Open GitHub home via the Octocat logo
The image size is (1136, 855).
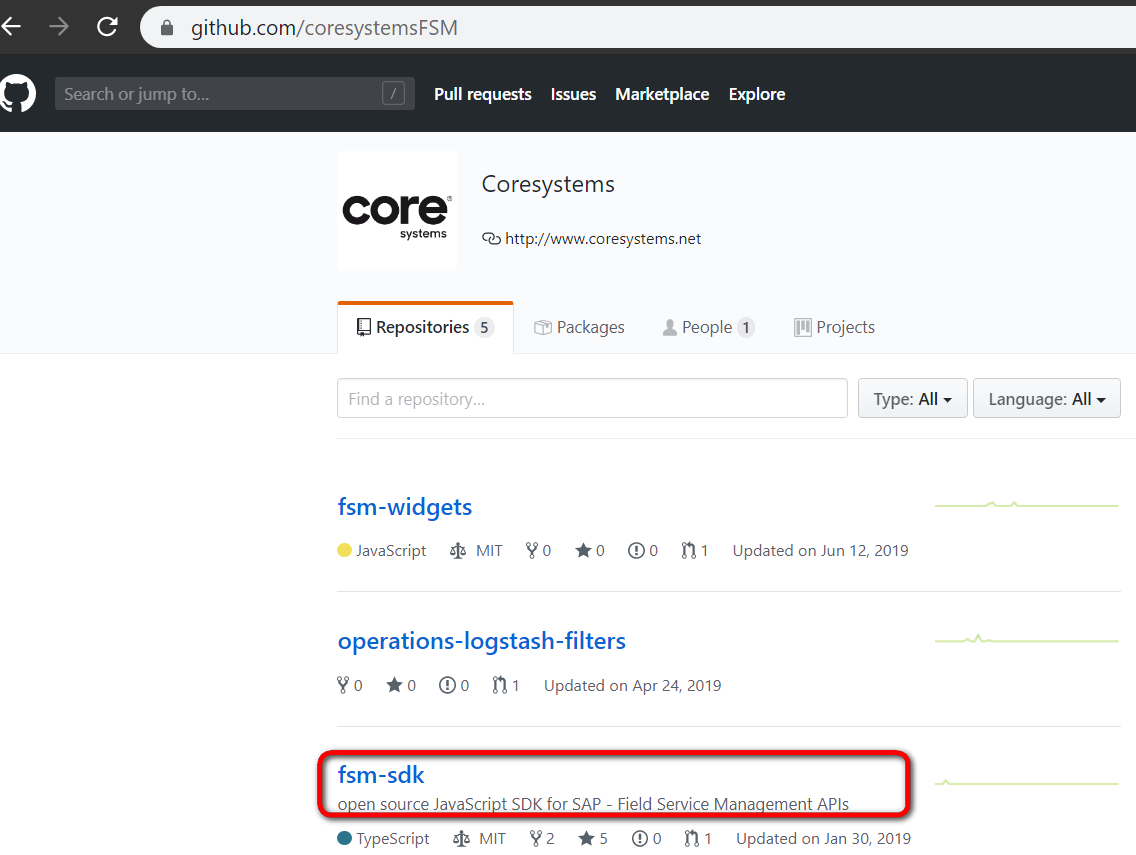tap(17, 93)
